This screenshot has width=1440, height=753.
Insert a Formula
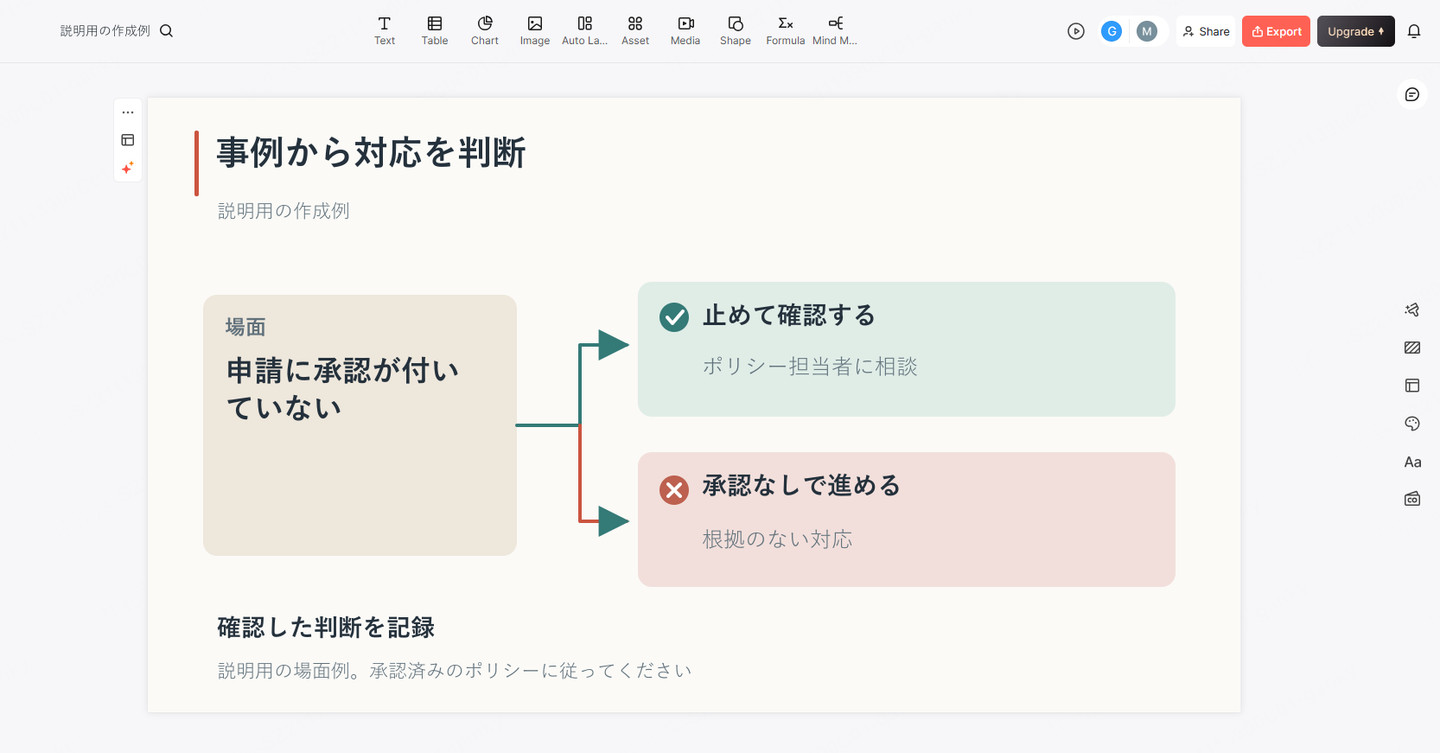[x=785, y=31]
